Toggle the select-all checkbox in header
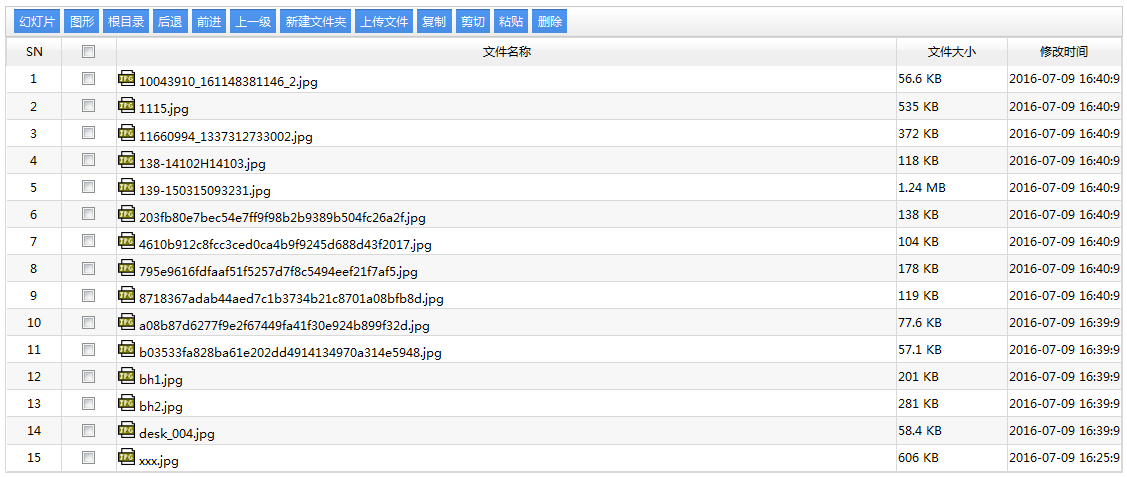The width and height of the screenshot is (1127, 477). click(x=89, y=51)
